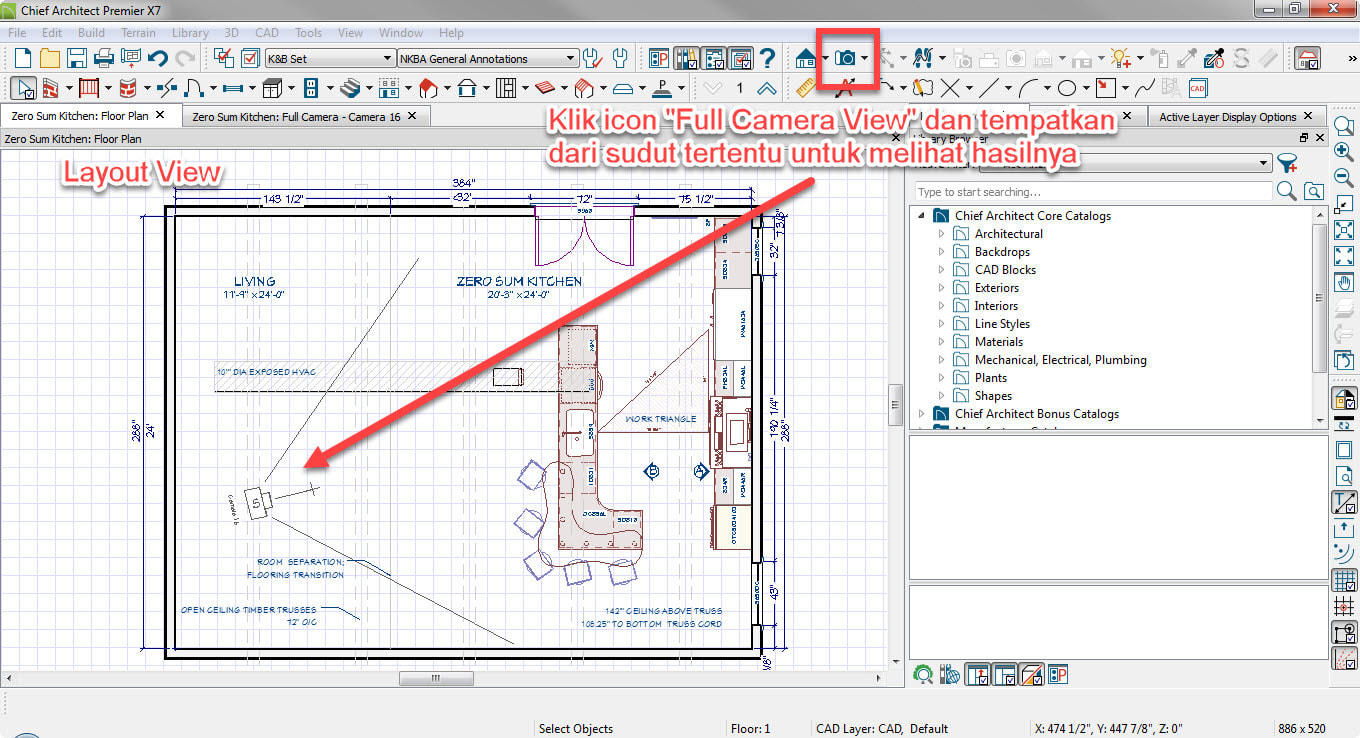Open a plan with the folder icon
This screenshot has height=738, width=1360.
tap(49, 58)
